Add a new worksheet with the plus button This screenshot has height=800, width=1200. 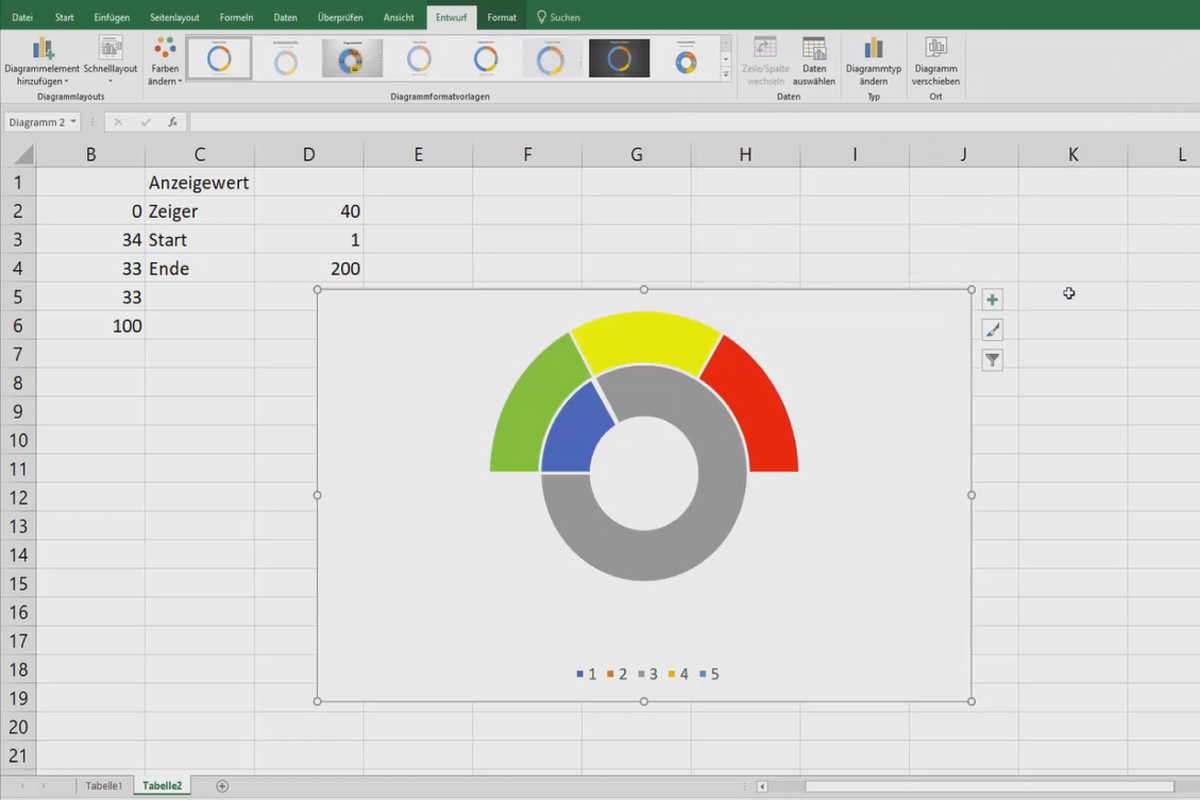coord(220,787)
